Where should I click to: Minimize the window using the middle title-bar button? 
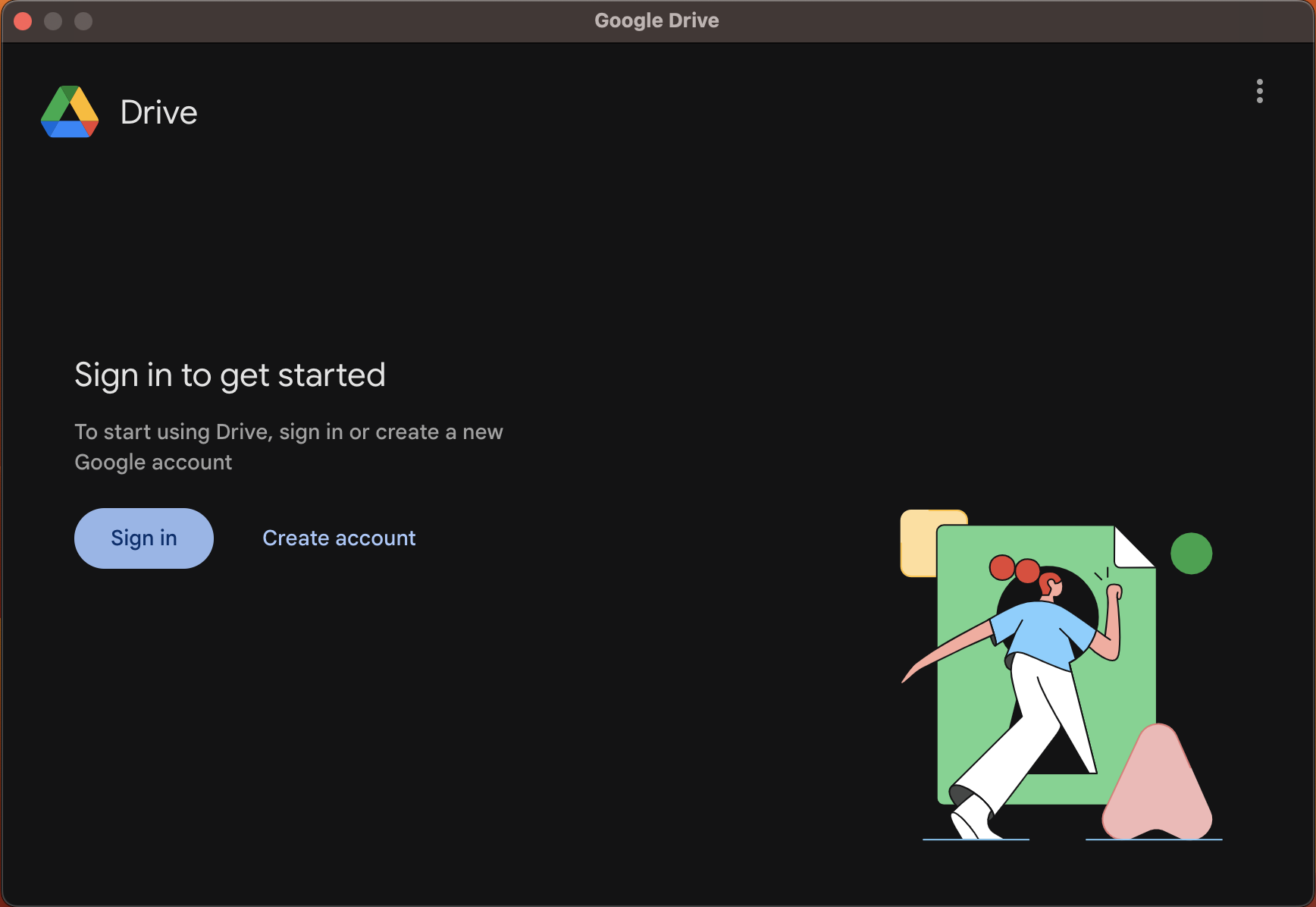(53, 21)
